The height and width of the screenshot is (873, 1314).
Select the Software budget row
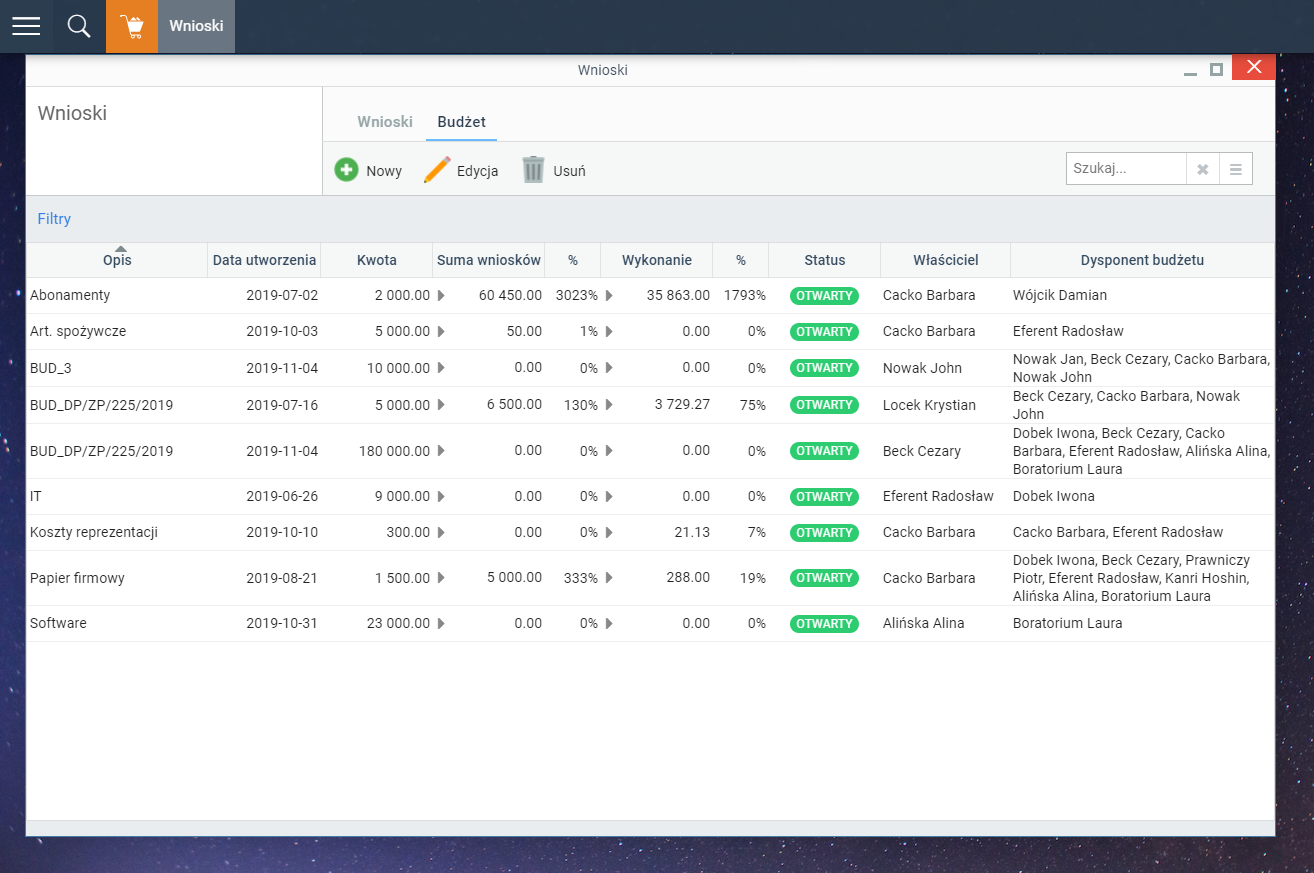pyautogui.click(x=650, y=623)
